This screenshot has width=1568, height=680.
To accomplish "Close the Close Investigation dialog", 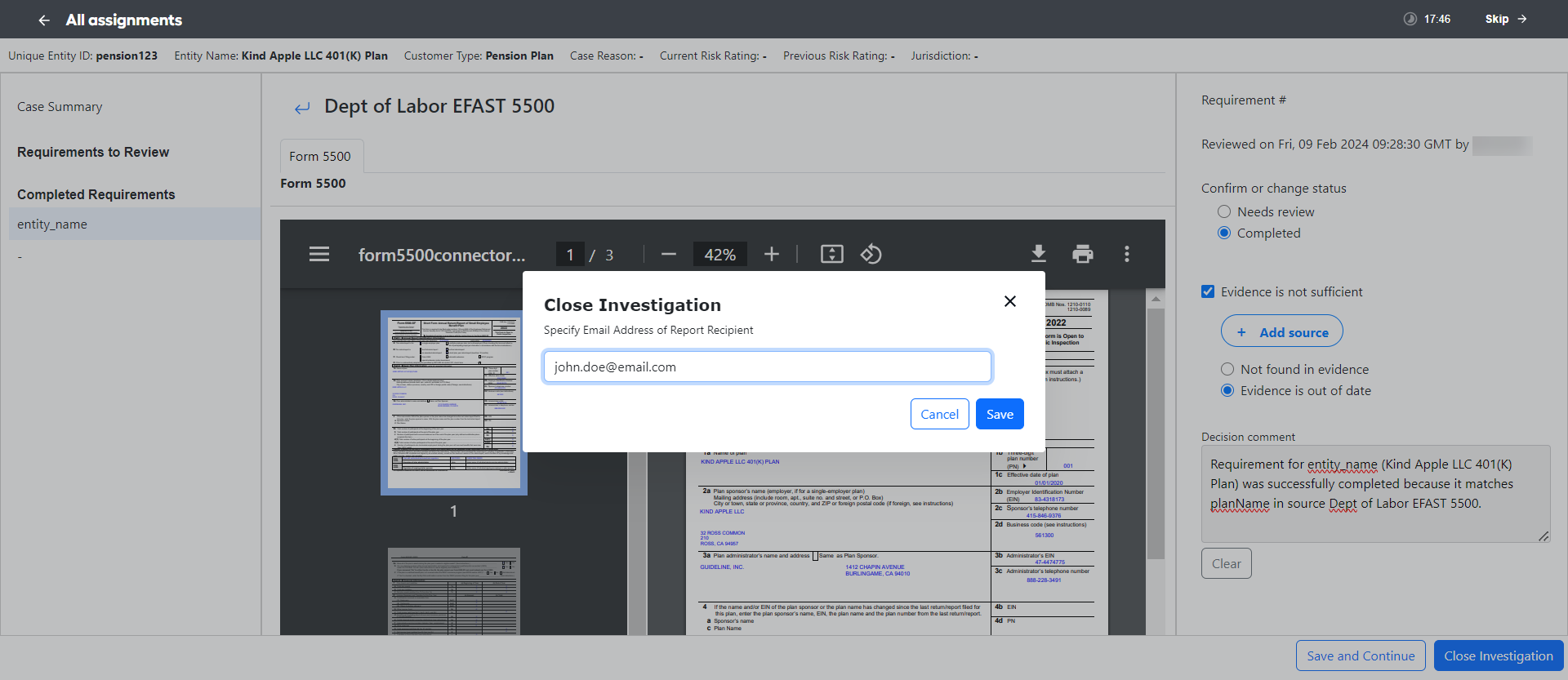I will [1010, 301].
